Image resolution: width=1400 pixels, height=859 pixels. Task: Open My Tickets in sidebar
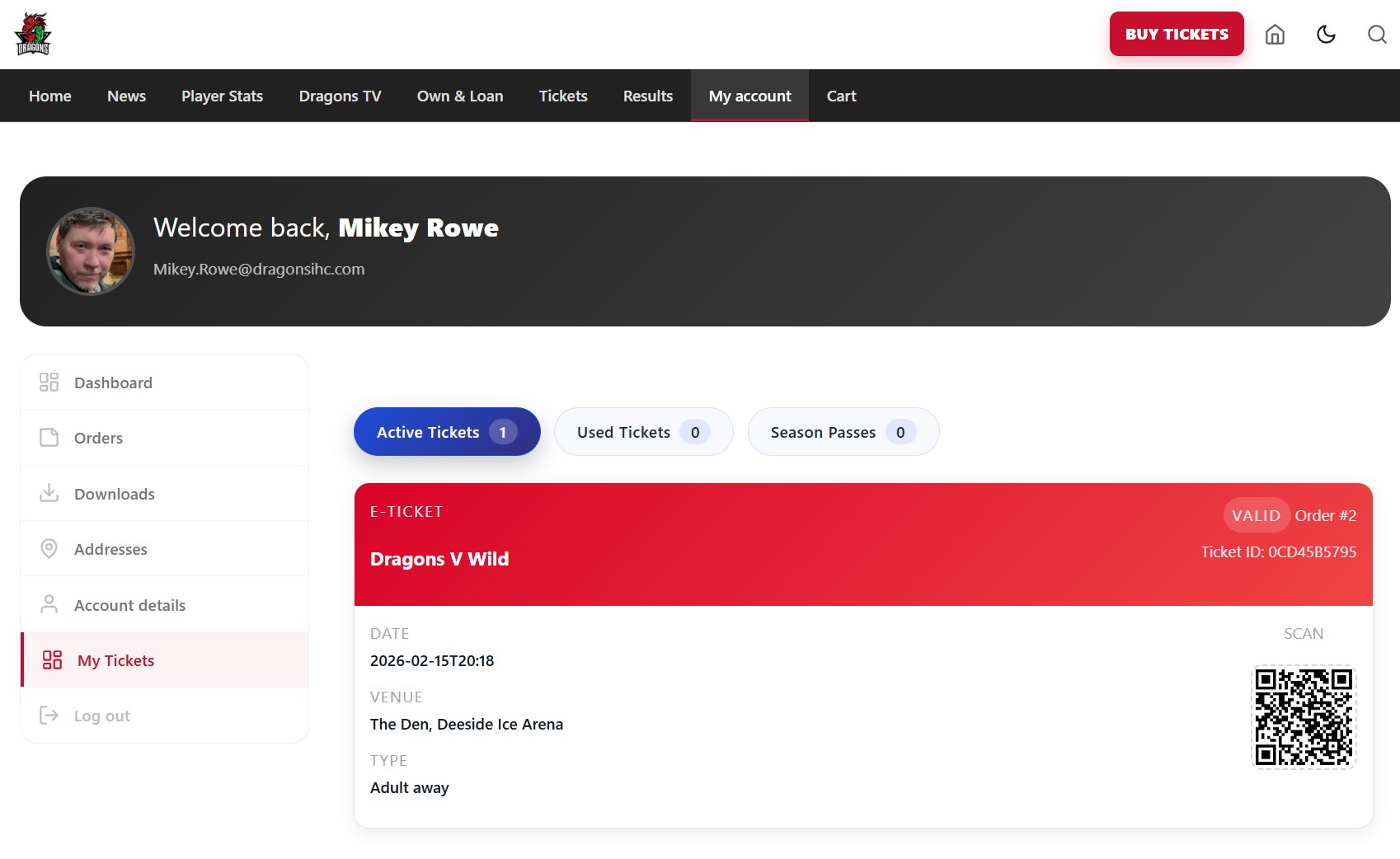coord(115,660)
